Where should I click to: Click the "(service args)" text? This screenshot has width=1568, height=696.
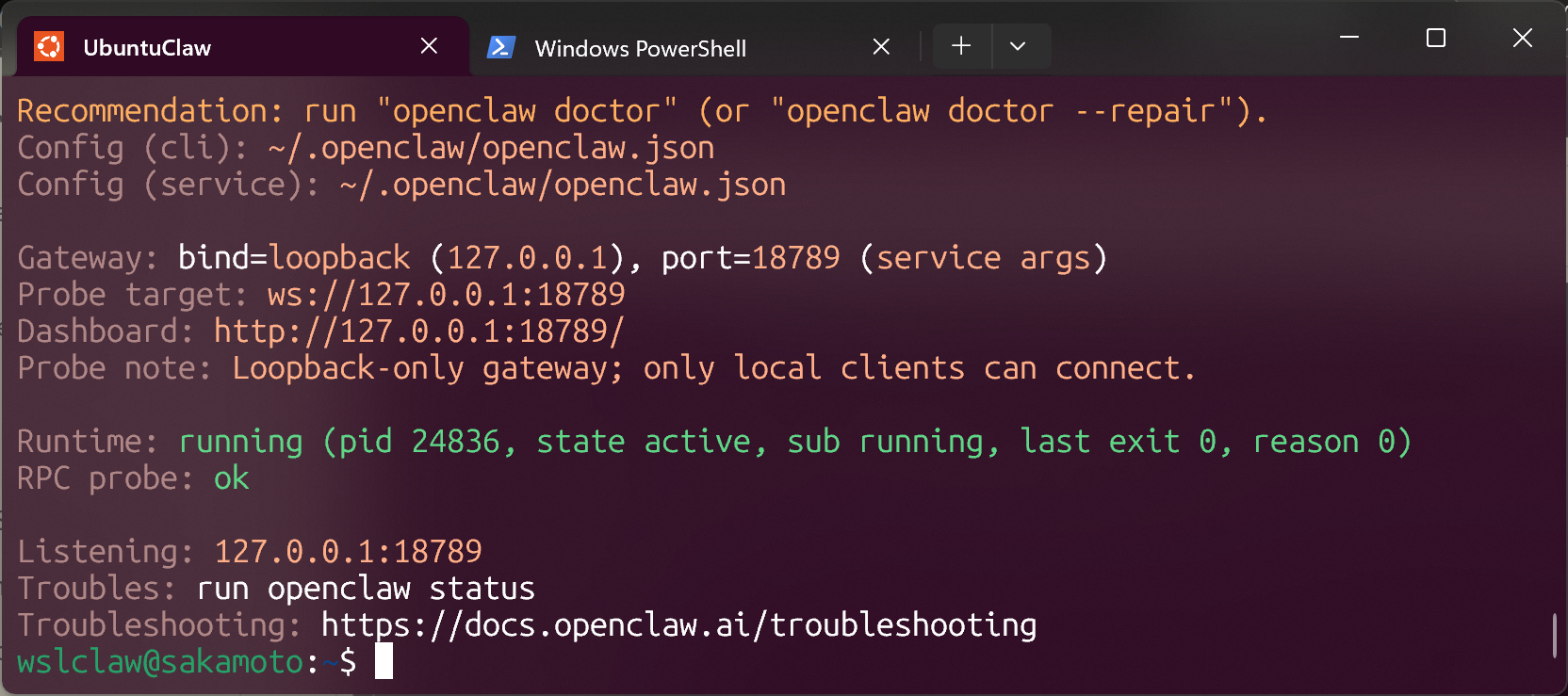click(983, 258)
